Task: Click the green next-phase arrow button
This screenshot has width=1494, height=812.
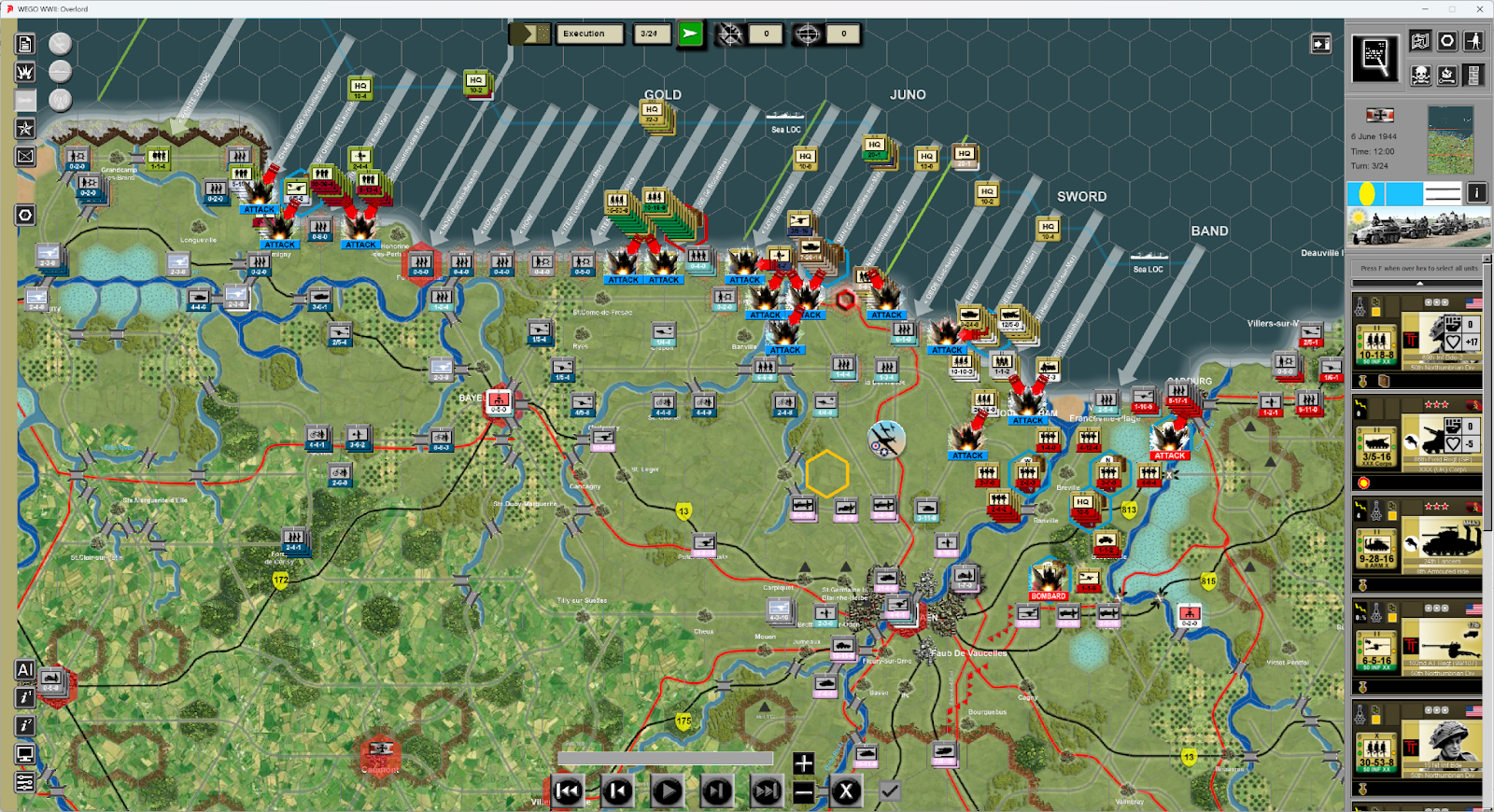Action: [690, 35]
